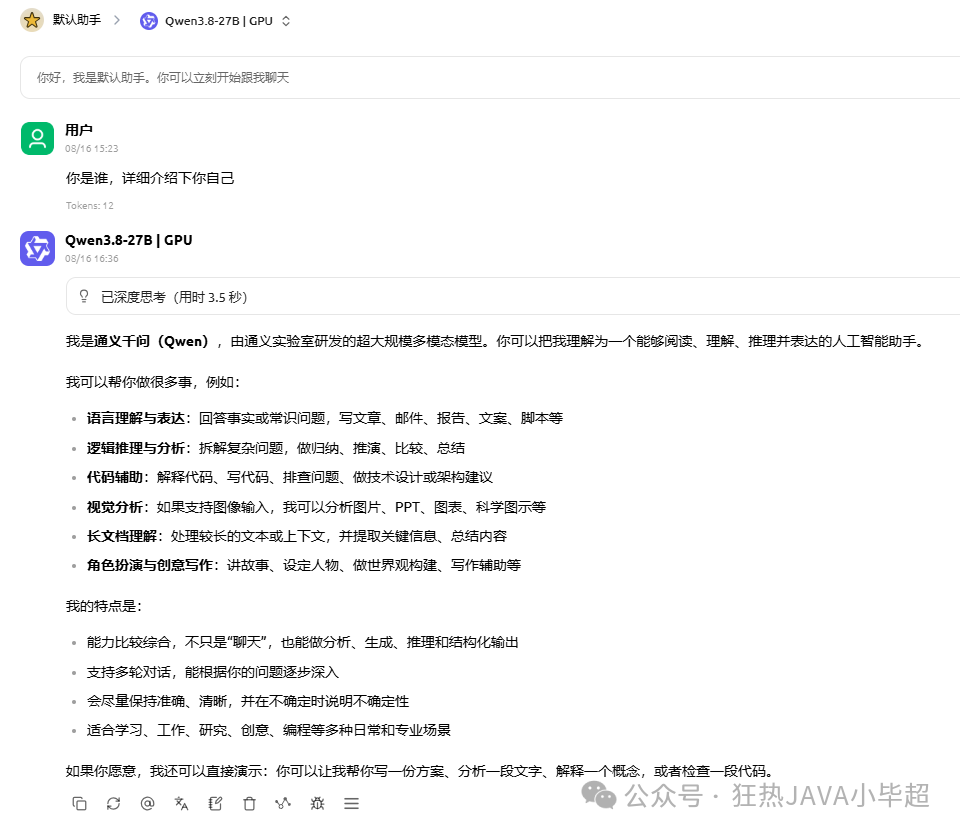This screenshot has width=960, height=834.
Task: Click the Qwen logo in the top bar
Action: [x=149, y=21]
